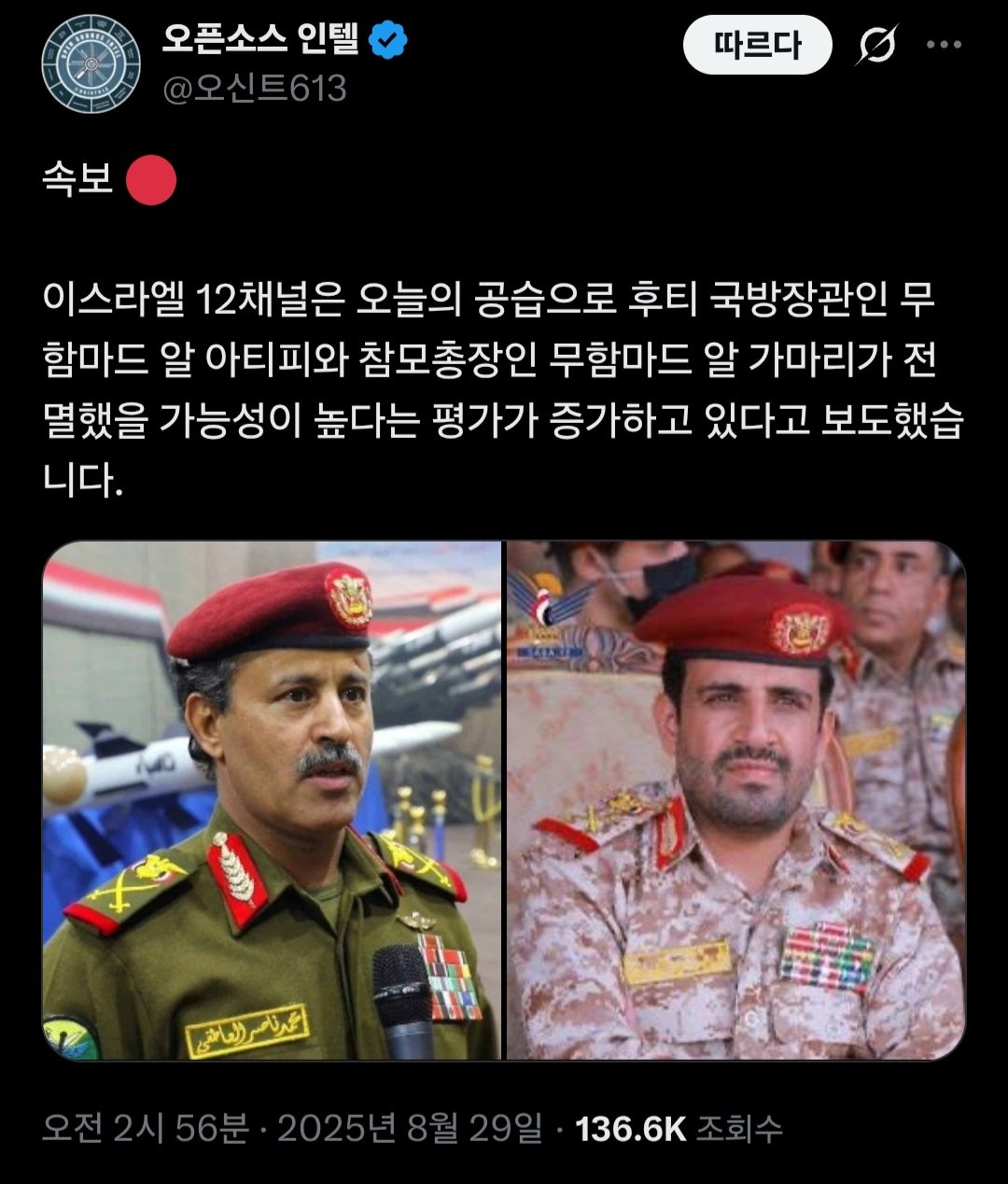Click the date 2025년 8월 29일

coord(410,1129)
